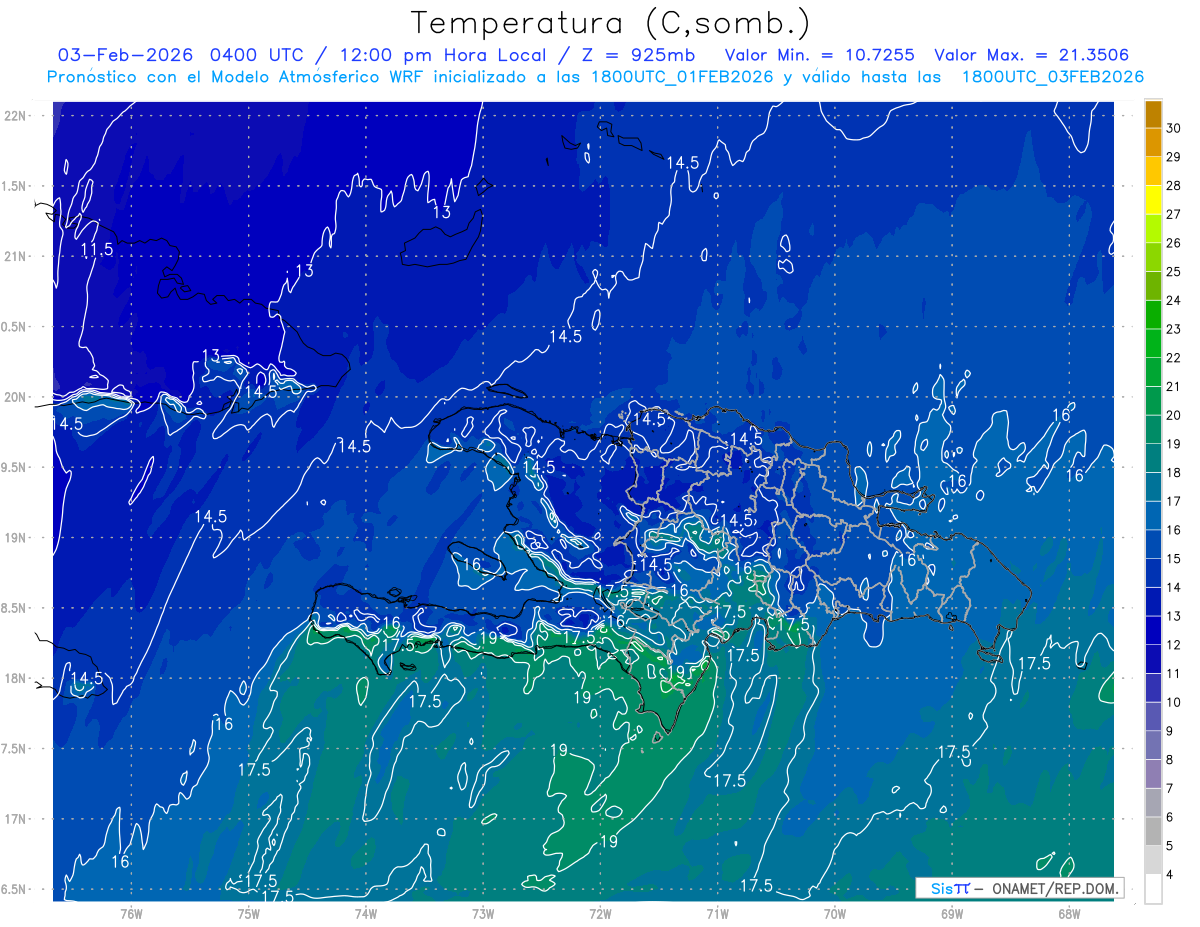1200x927 pixels.
Task: Click the 20 label on the color scale
Action: 1174,415
